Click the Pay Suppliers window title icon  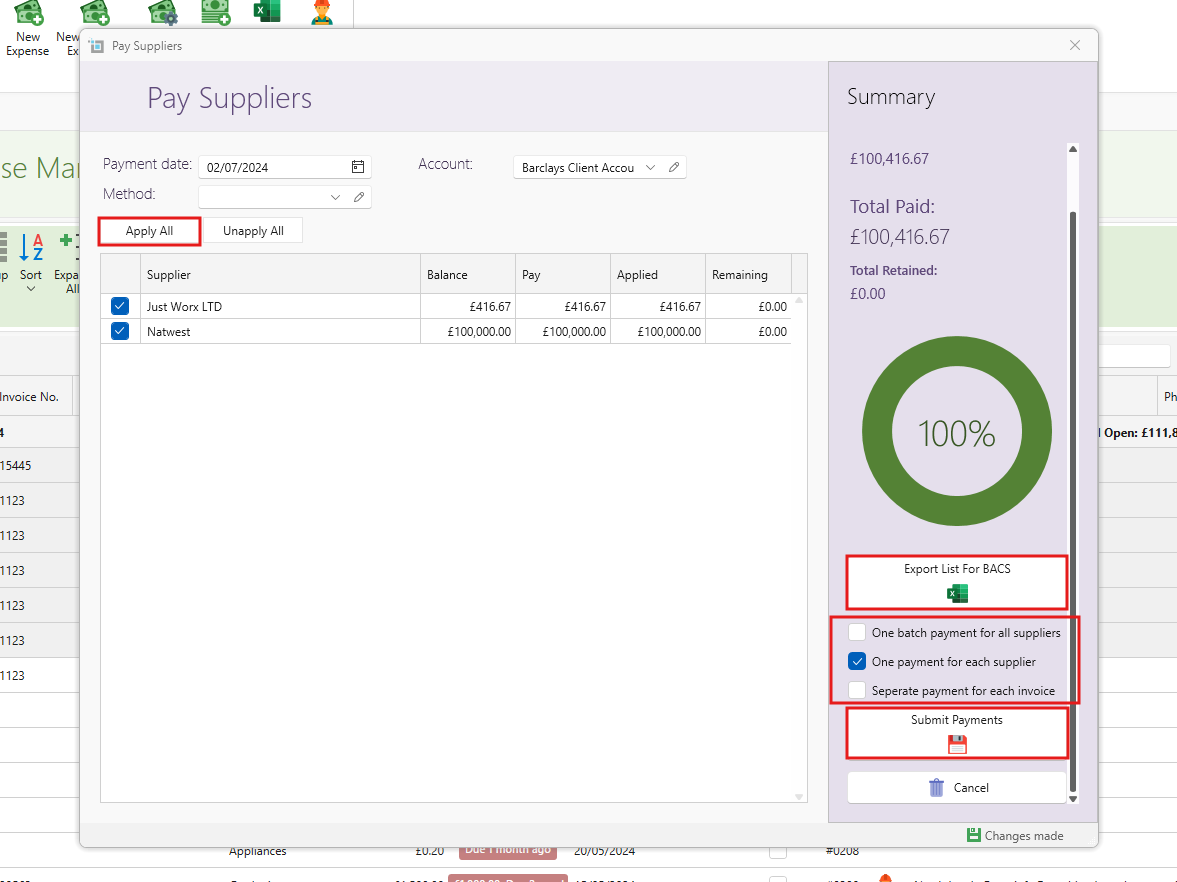[97, 46]
